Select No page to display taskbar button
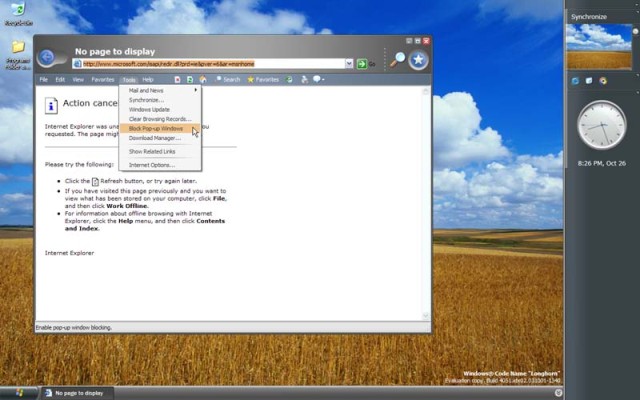This screenshot has height=400, width=640. (78, 393)
